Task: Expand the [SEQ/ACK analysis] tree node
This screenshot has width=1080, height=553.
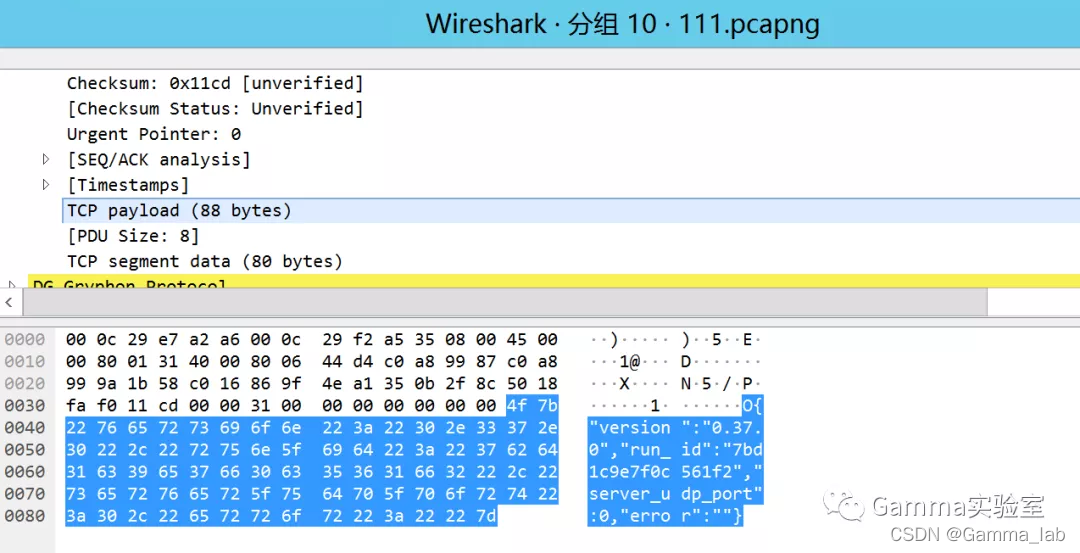Action: [x=46, y=159]
